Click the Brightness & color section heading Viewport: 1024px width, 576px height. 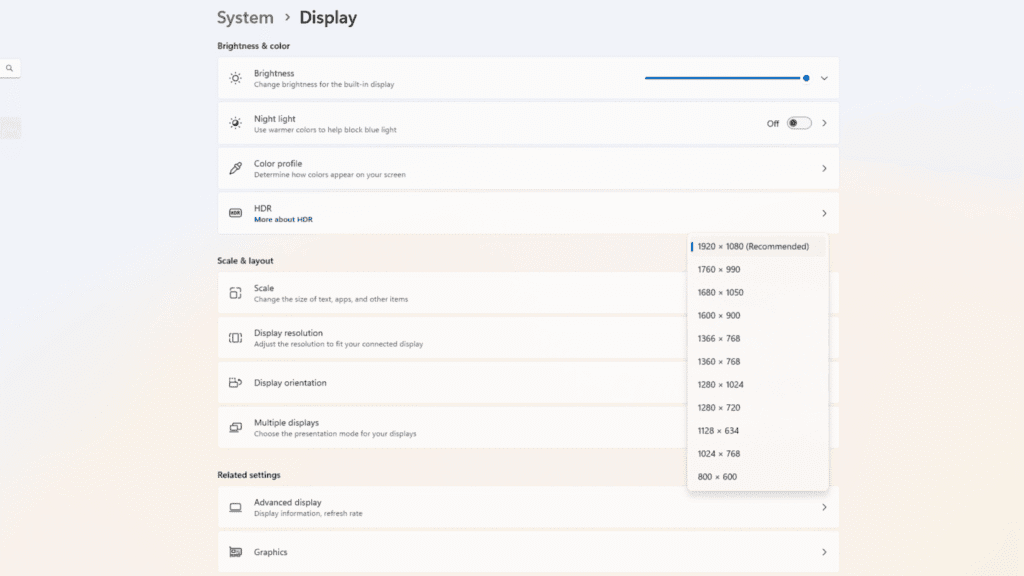[253, 46]
